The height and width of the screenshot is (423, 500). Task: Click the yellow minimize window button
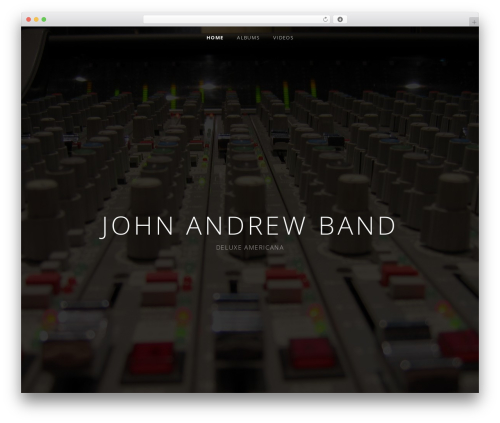pos(36,20)
